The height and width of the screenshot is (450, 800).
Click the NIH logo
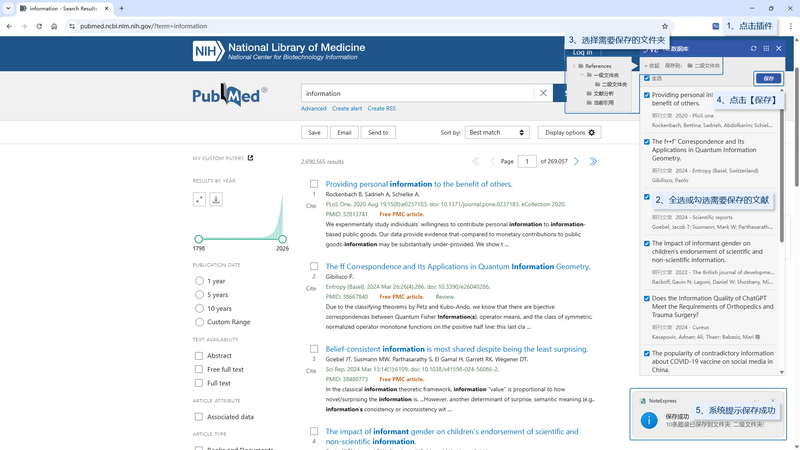coord(208,51)
